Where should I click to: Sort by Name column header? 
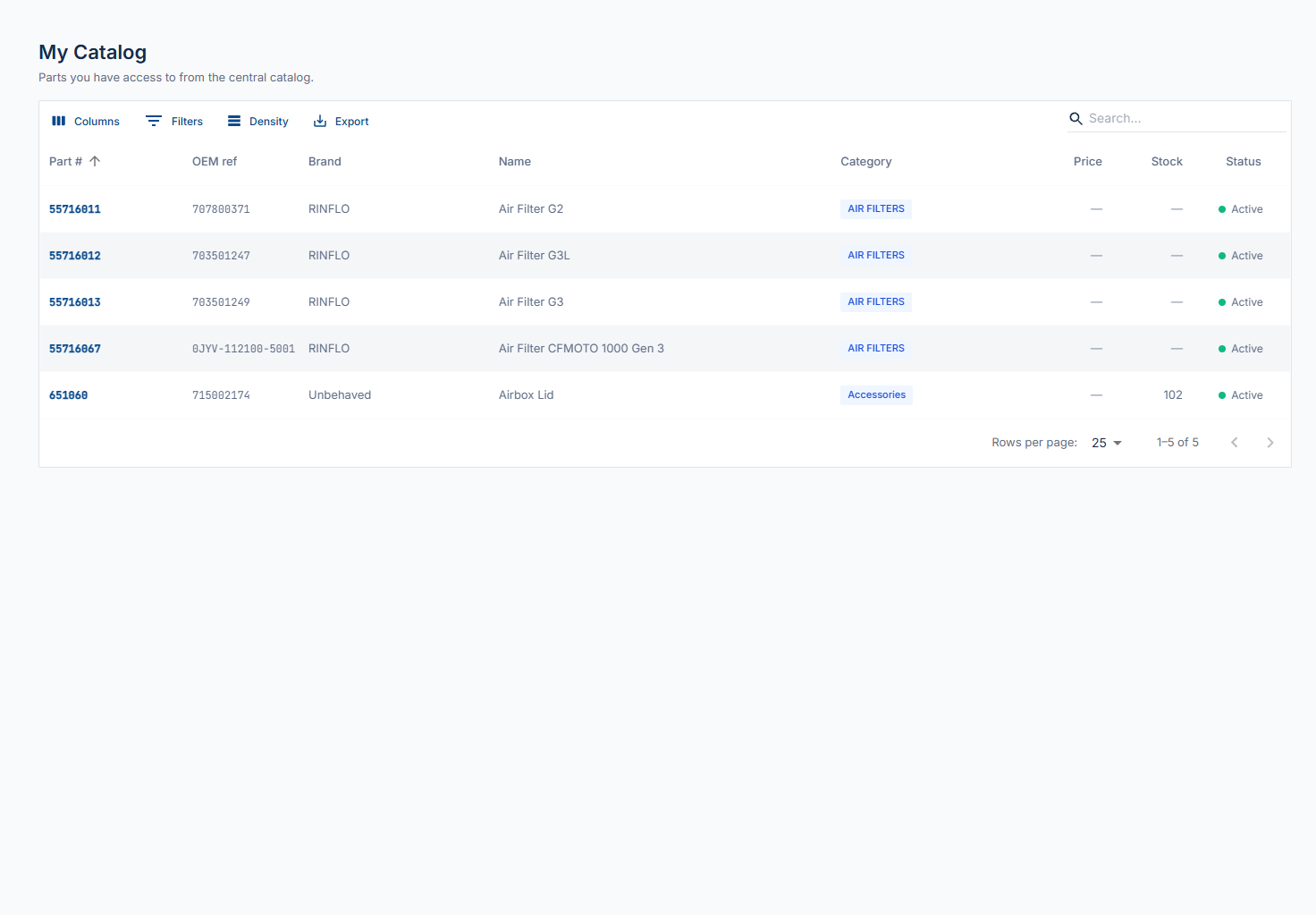[x=515, y=161]
